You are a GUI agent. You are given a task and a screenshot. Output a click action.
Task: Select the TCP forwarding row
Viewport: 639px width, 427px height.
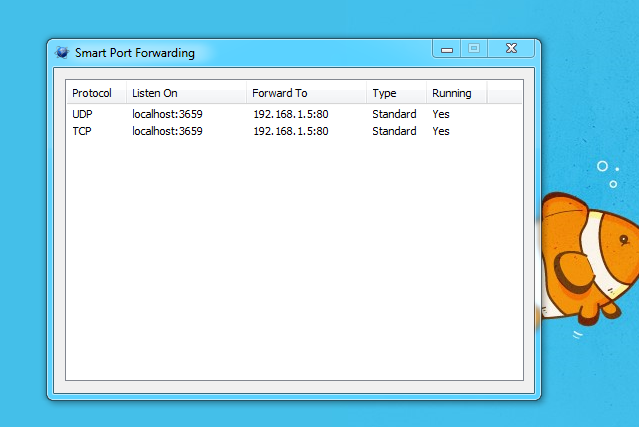(294, 131)
